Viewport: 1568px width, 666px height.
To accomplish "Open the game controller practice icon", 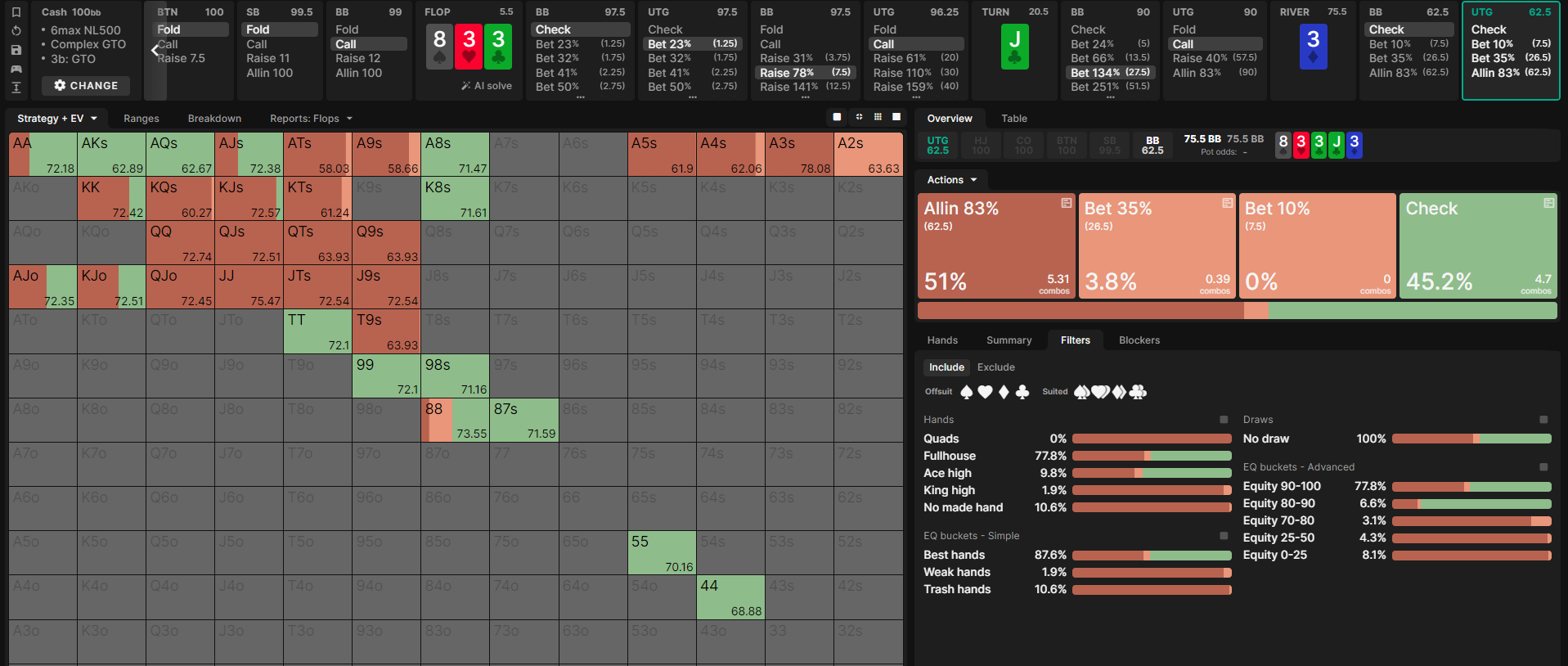I will 16,69.
